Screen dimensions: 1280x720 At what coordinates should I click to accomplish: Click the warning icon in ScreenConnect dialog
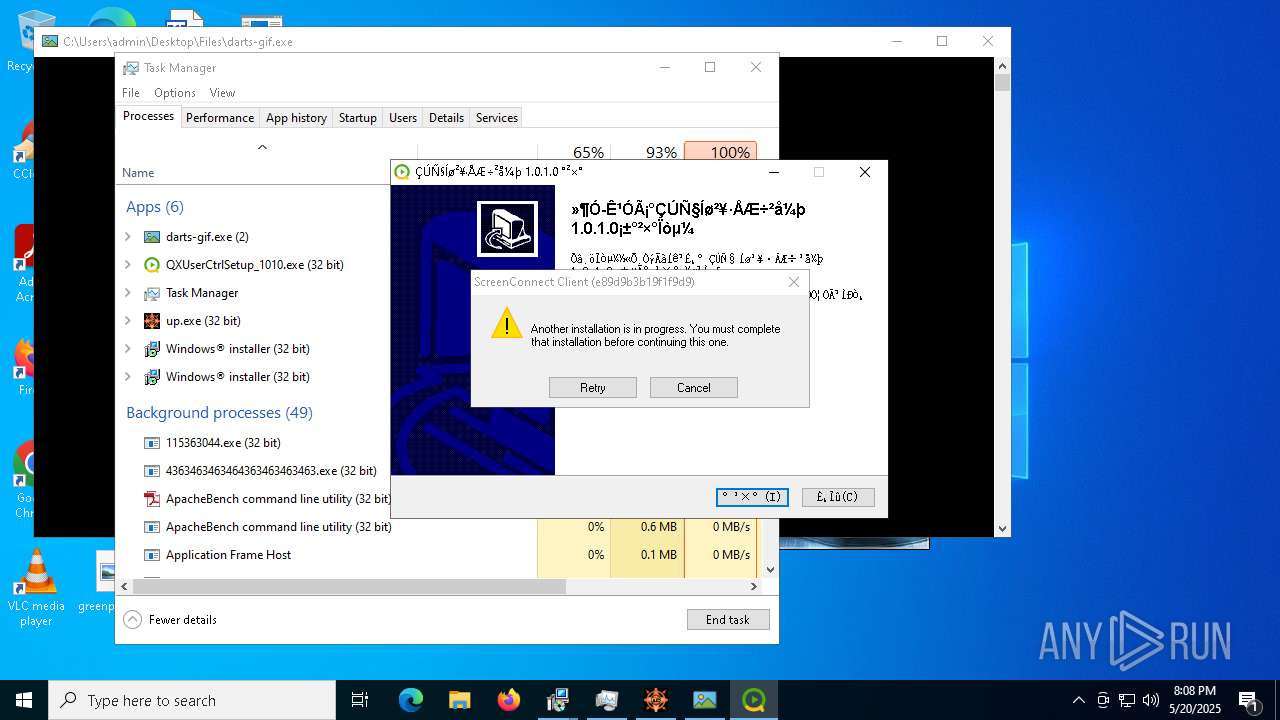click(x=507, y=323)
